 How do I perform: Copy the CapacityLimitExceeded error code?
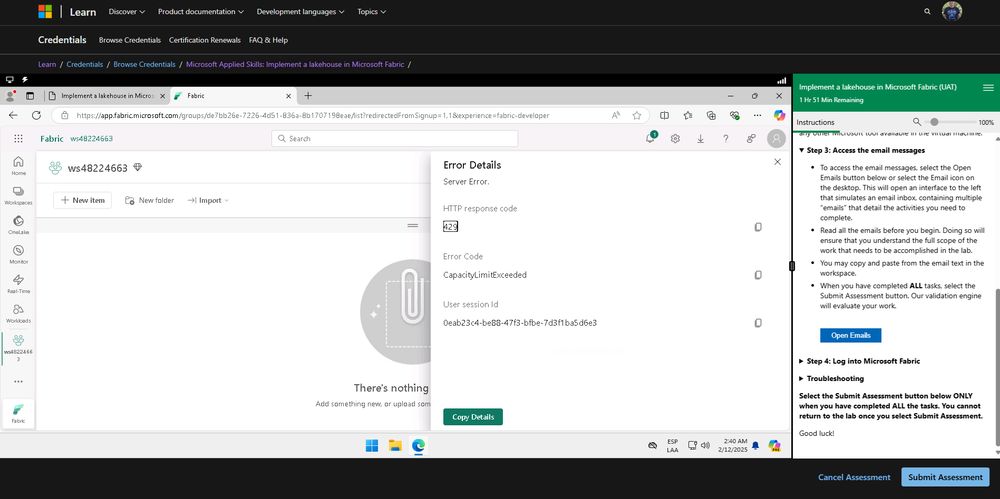[x=758, y=275]
